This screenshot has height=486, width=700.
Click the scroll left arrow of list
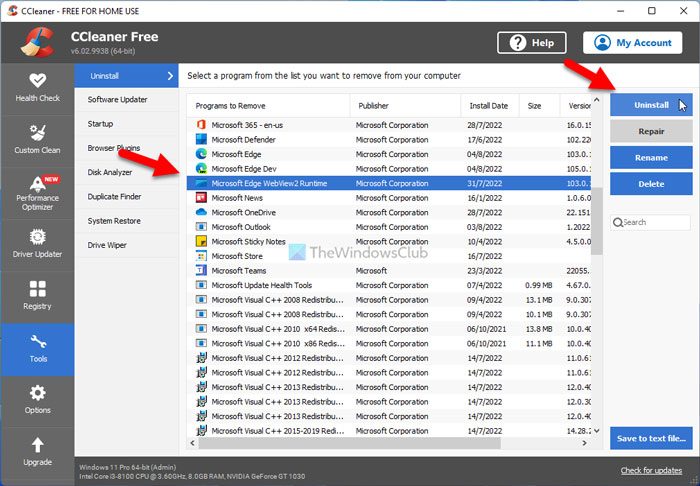click(x=193, y=443)
